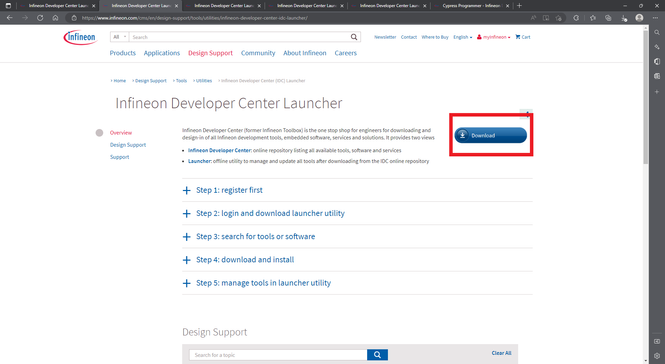Open the Community menu
The height and width of the screenshot is (364, 665).
pyautogui.click(x=258, y=53)
